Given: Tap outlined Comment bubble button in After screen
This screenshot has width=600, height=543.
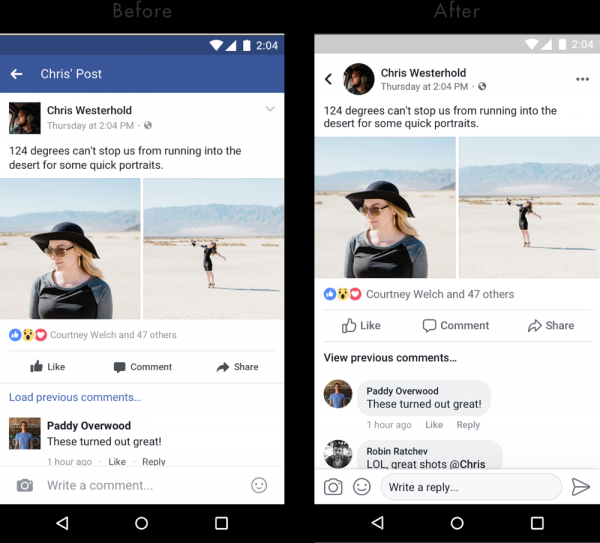Looking at the screenshot, I should [455, 325].
